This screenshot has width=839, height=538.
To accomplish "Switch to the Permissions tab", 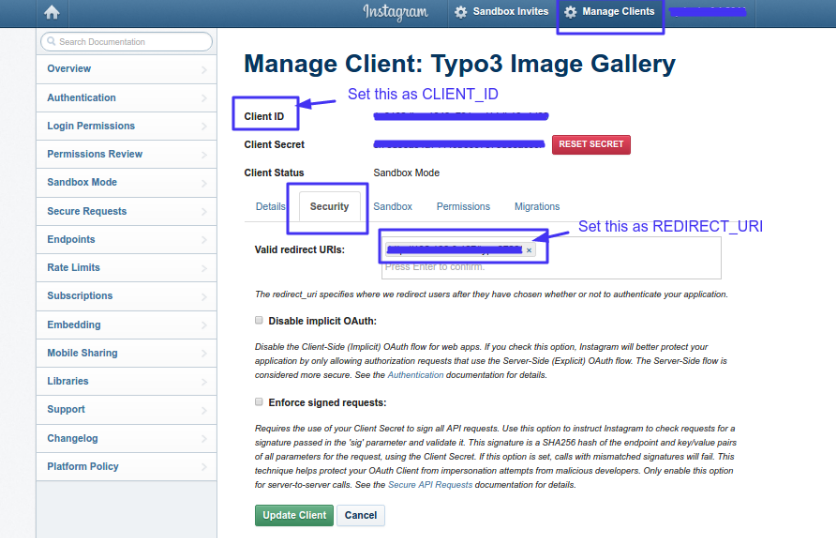I will pyautogui.click(x=463, y=207).
